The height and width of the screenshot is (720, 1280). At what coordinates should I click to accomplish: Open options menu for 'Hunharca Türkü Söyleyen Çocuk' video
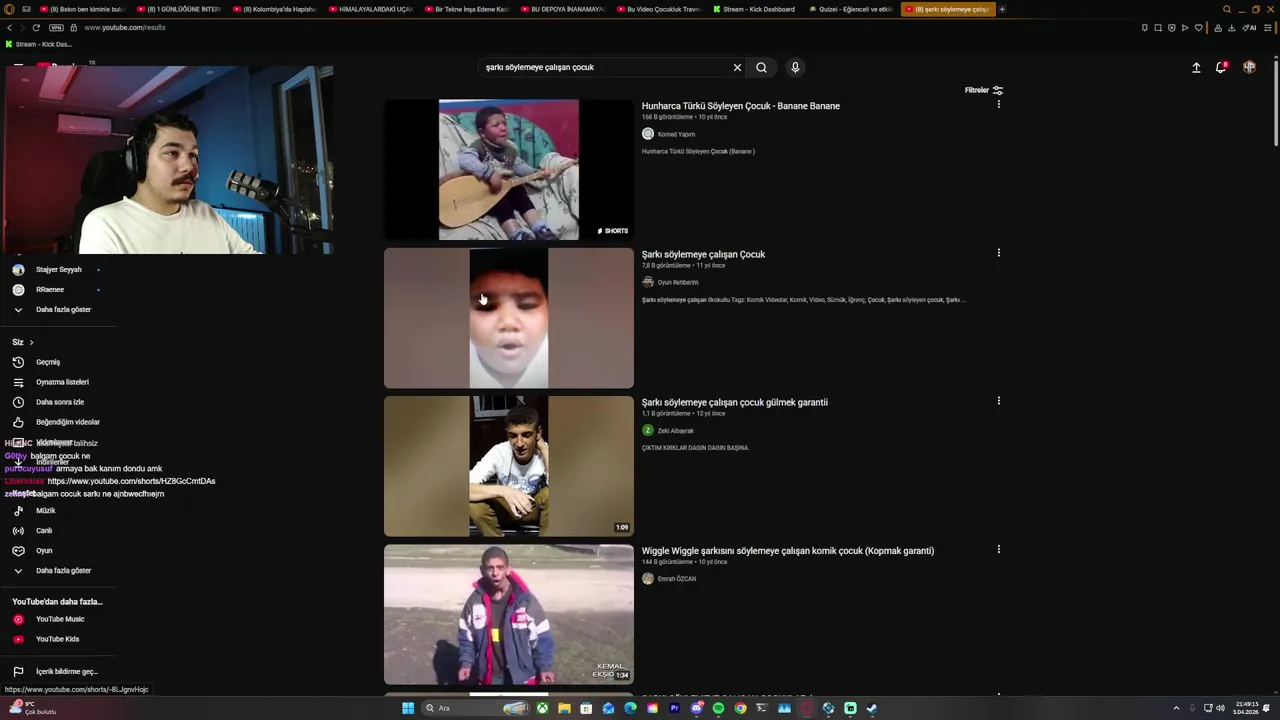[x=998, y=104]
